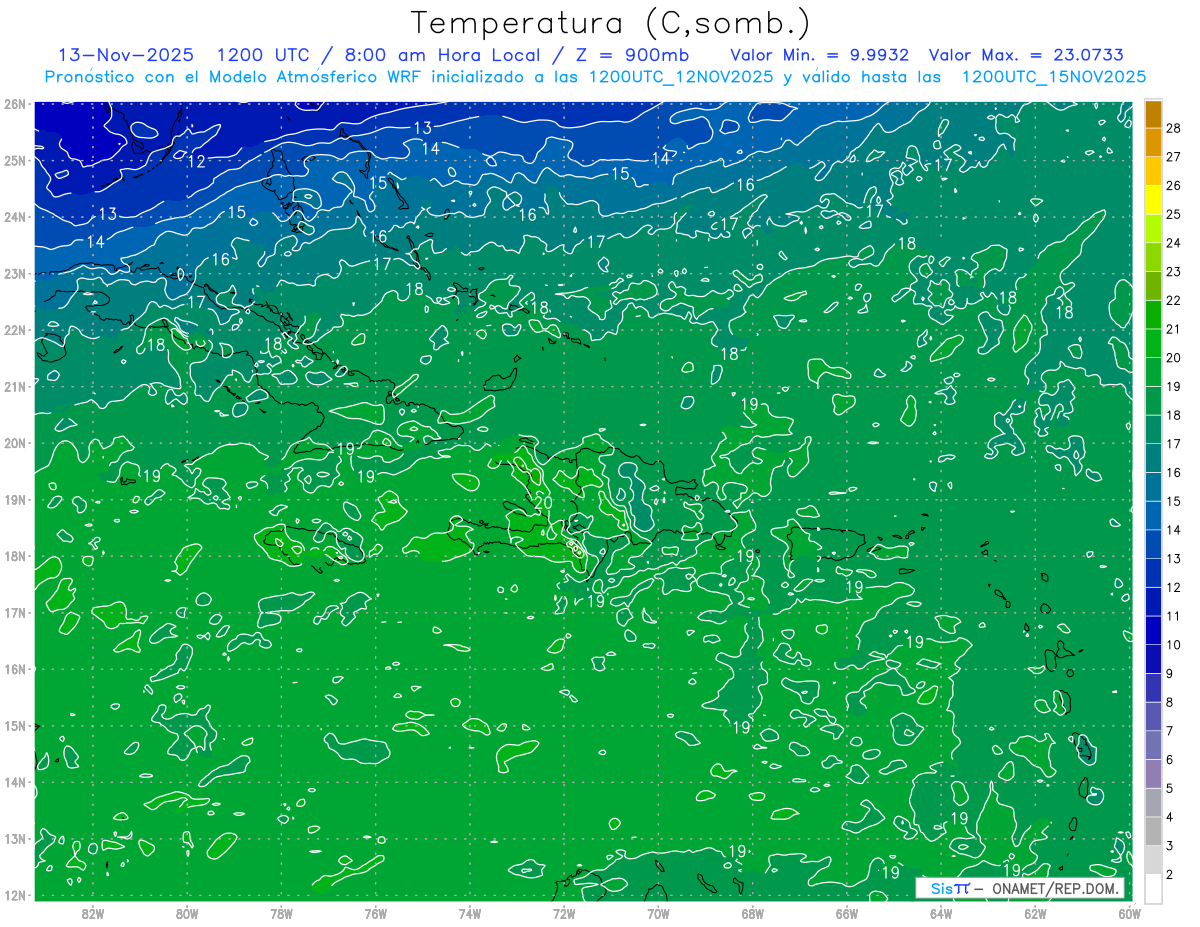Click the title 'Temperatura (C,somb.)'

[x=611, y=23]
